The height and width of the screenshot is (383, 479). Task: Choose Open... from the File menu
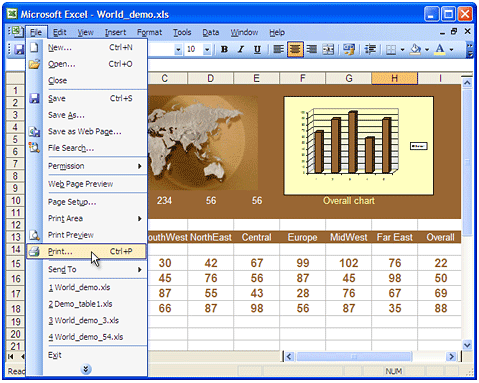87,64
